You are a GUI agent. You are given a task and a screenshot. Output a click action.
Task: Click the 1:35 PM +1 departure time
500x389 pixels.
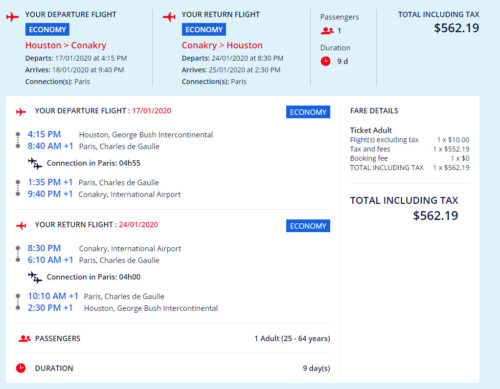point(50,182)
